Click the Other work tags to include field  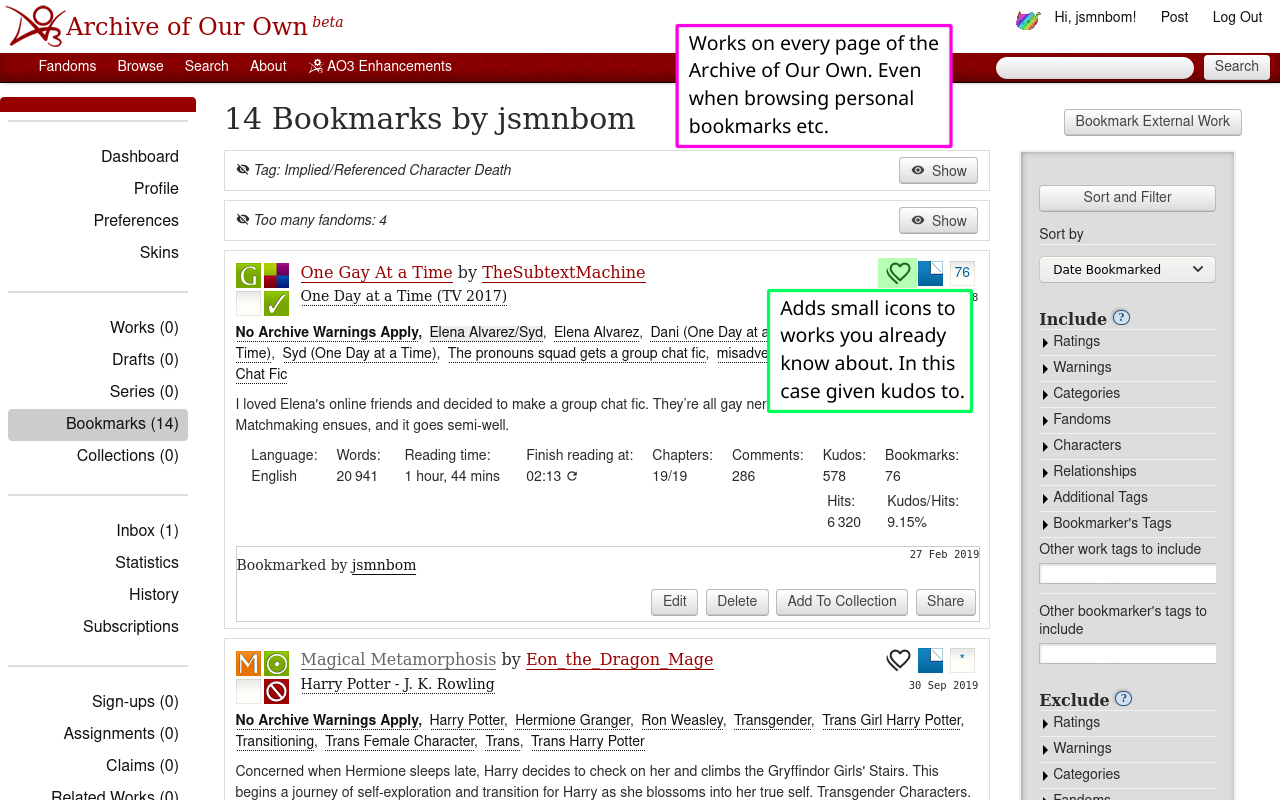pos(1127,574)
